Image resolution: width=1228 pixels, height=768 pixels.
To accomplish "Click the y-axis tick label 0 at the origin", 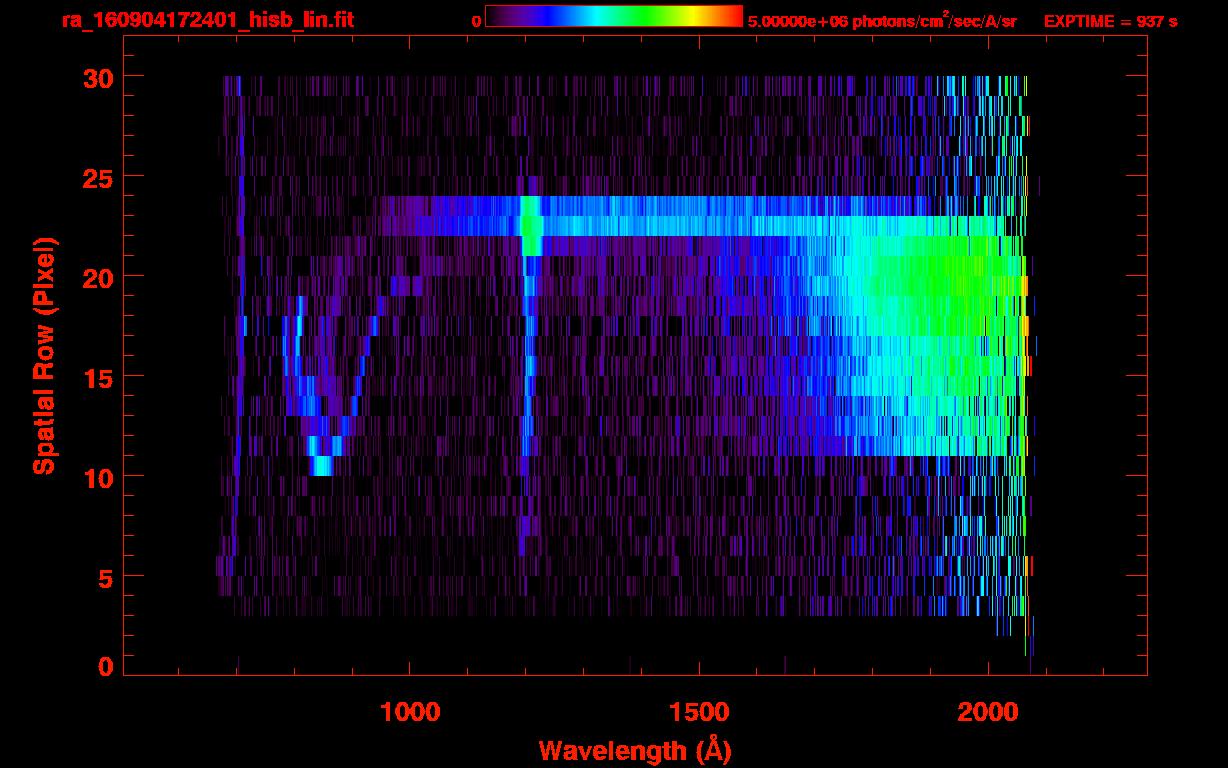I will pyautogui.click(x=106, y=666).
